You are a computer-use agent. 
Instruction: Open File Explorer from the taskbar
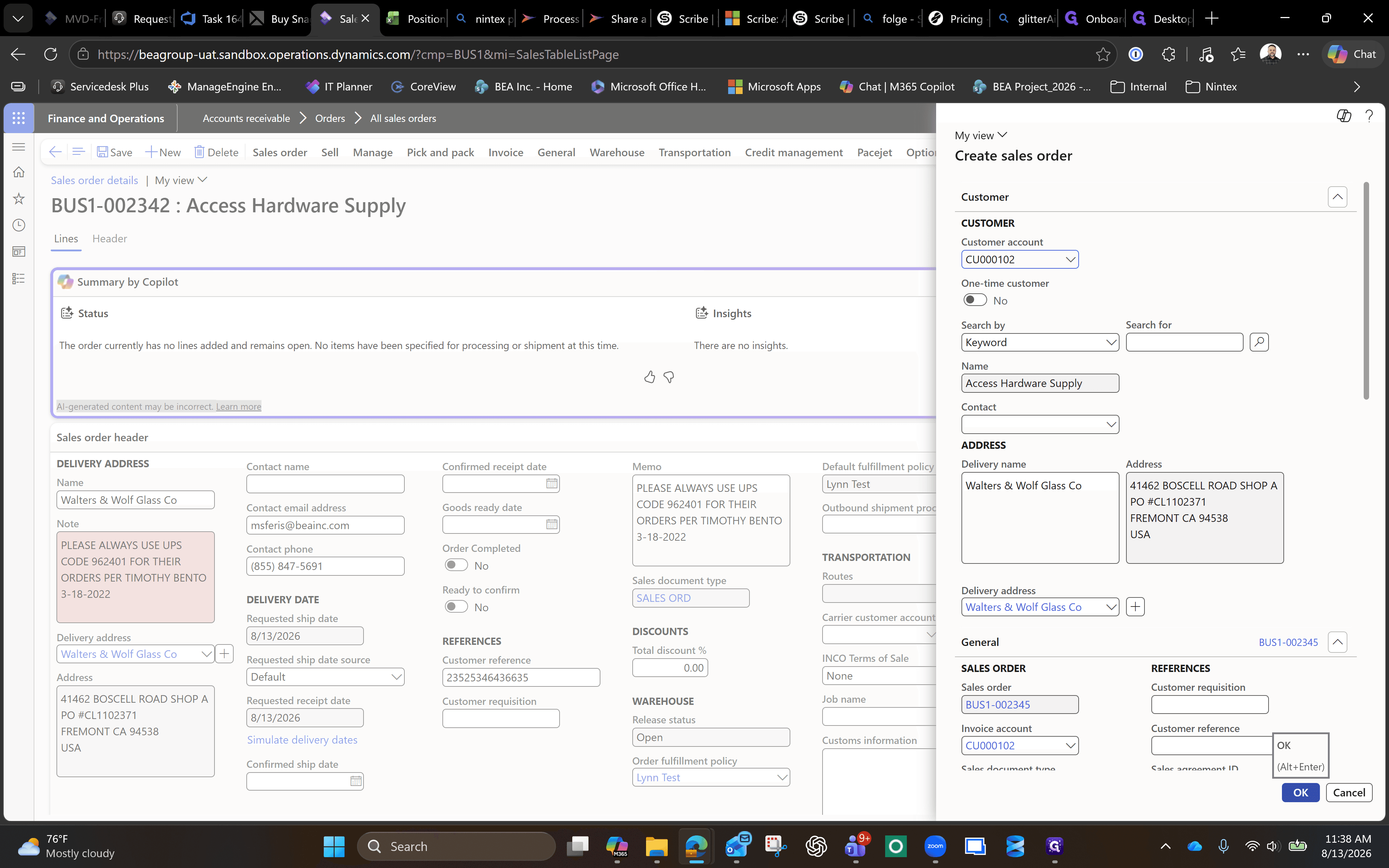656,846
